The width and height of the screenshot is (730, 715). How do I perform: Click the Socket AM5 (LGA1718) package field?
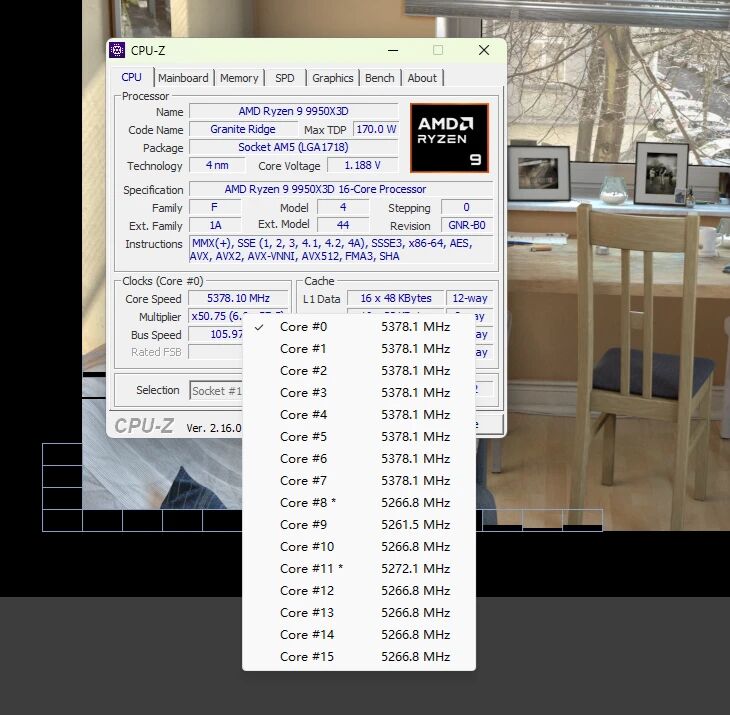[293, 148]
